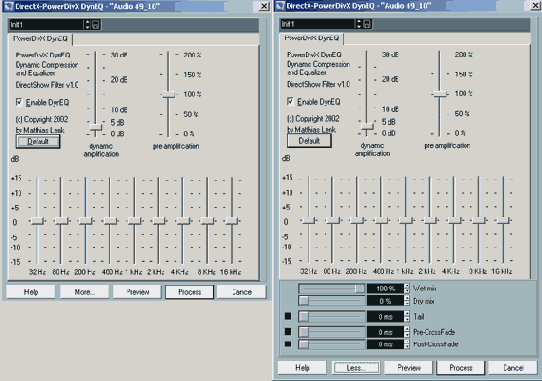This screenshot has height=381, width=542.
Task: Click the 1 kHz band slider in left window
Action: 134,221
